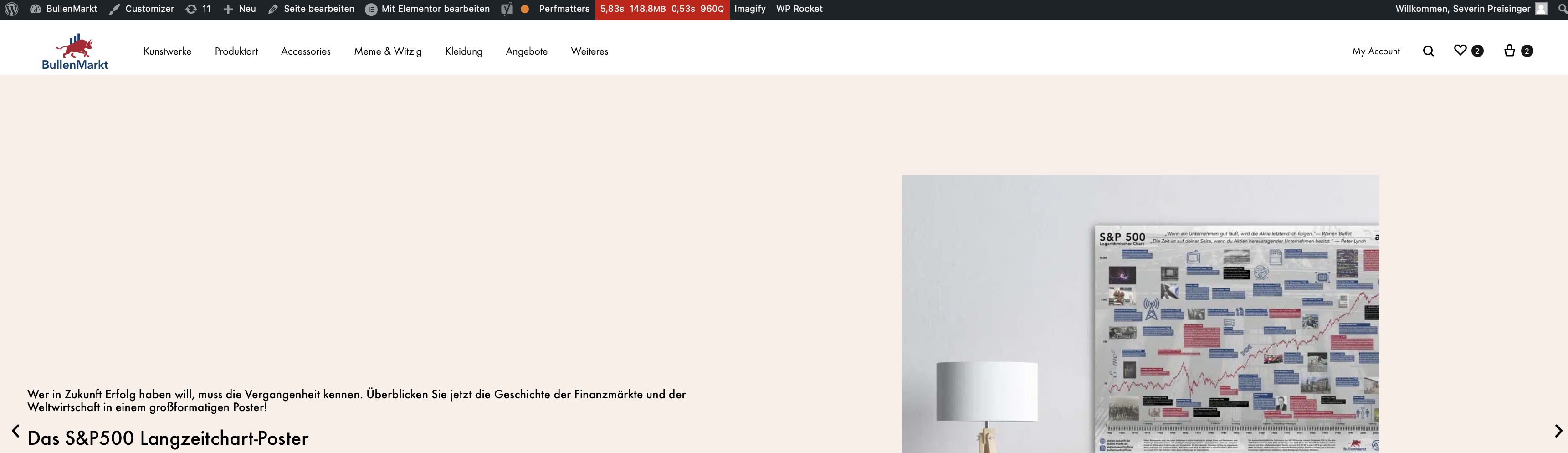Go to next slide with right arrow
Screen dimensions: 1568x453
(1558, 431)
